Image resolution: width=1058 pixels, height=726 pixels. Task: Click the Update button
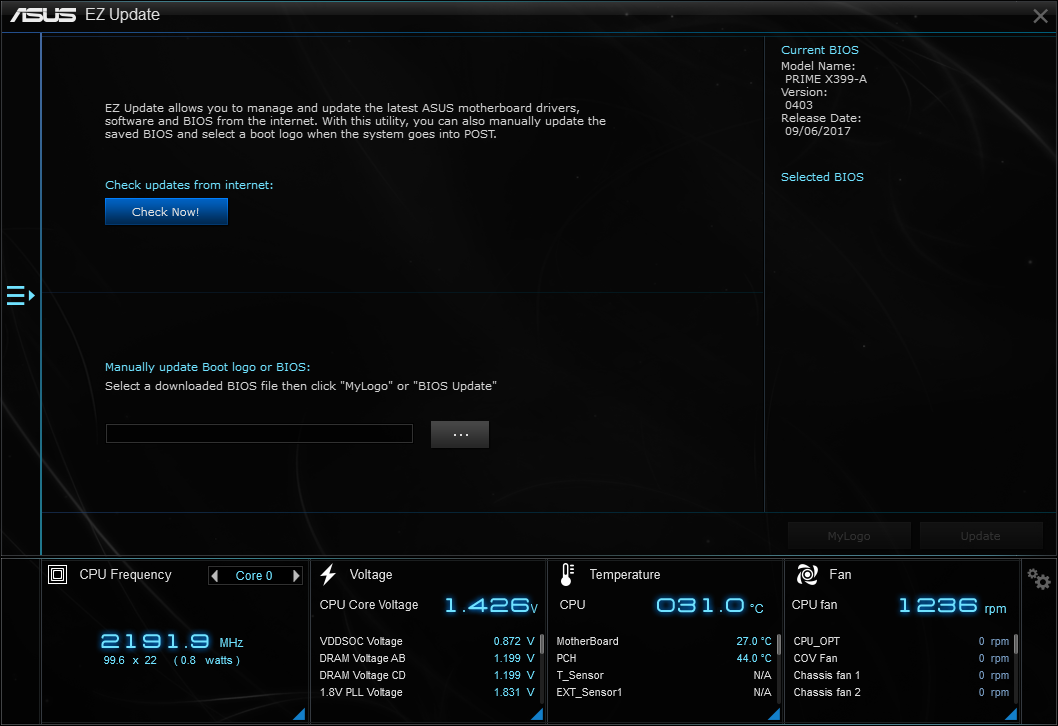point(980,536)
